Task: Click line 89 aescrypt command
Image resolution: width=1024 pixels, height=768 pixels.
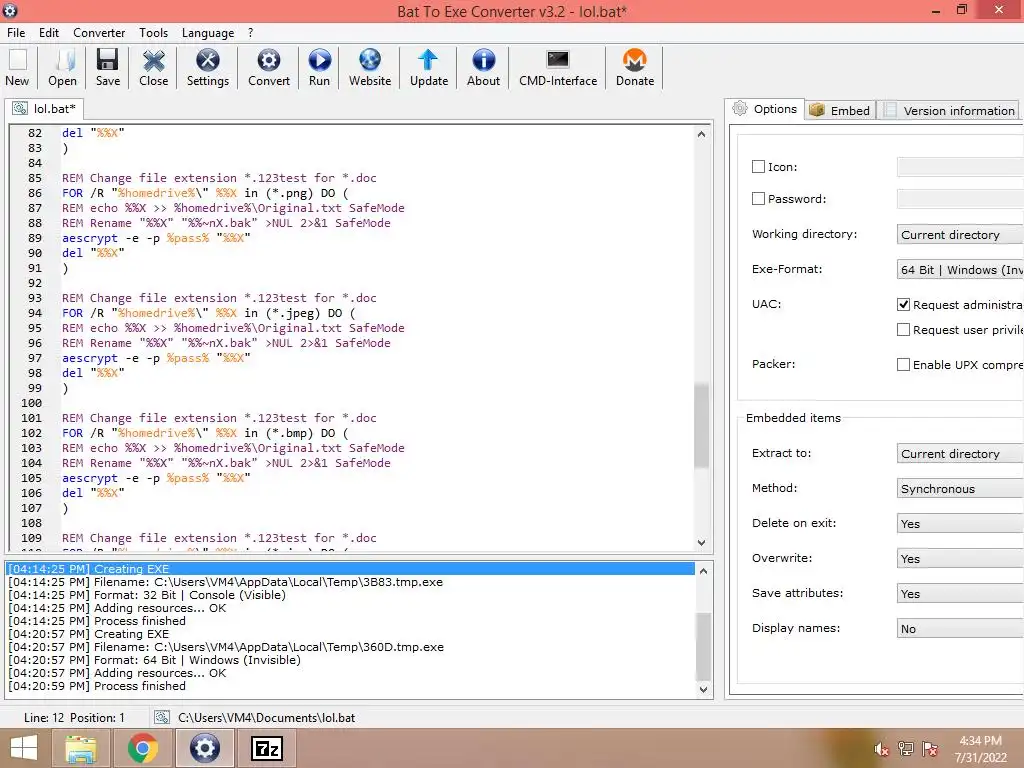Action: tap(156, 238)
